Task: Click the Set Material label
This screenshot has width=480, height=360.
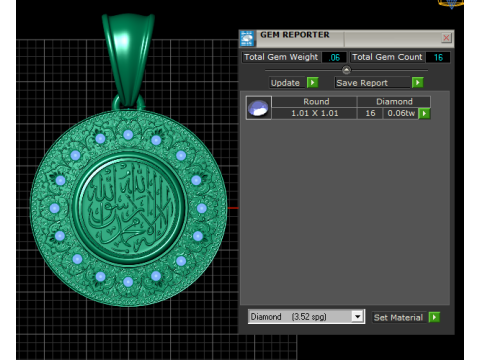Action: click(x=398, y=317)
